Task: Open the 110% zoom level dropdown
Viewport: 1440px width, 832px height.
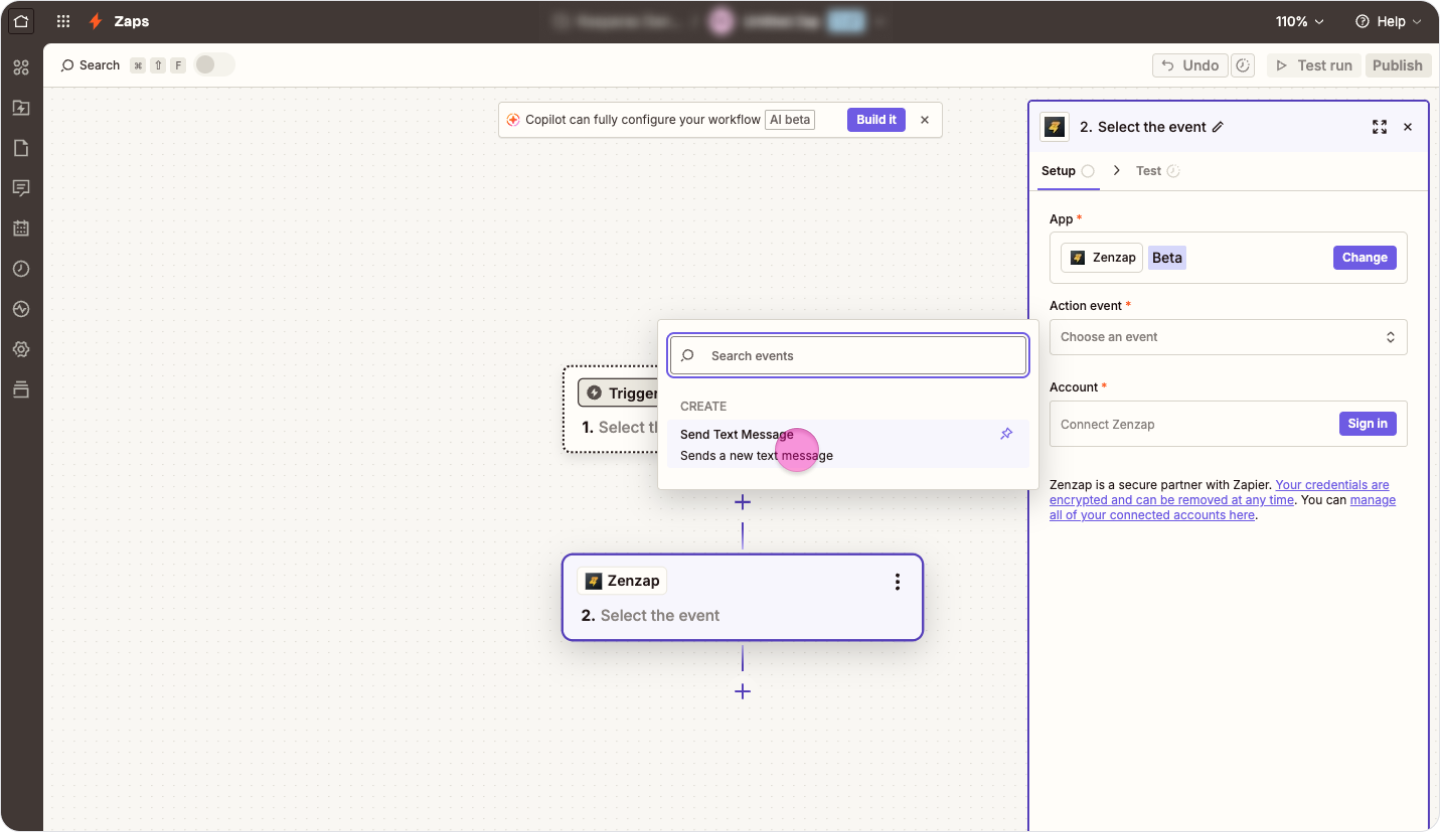Action: (1299, 21)
